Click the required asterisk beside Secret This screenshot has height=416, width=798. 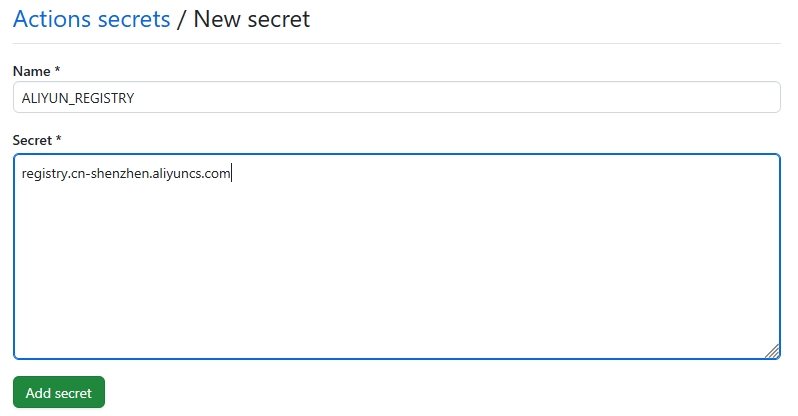tap(59, 141)
